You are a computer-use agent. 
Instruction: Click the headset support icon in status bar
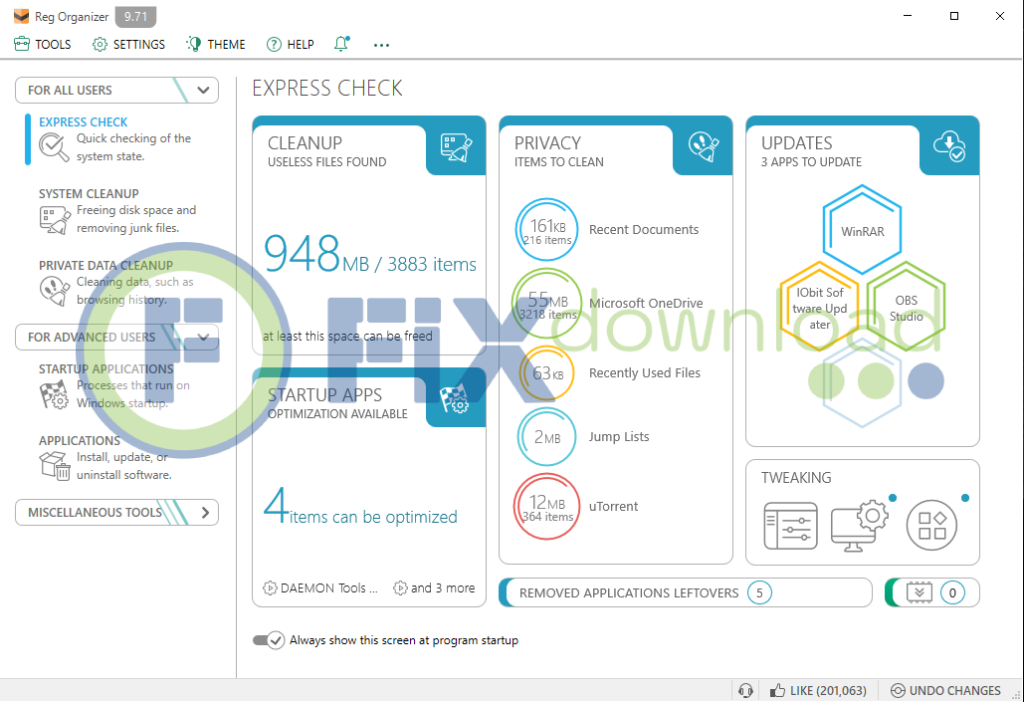click(x=745, y=691)
